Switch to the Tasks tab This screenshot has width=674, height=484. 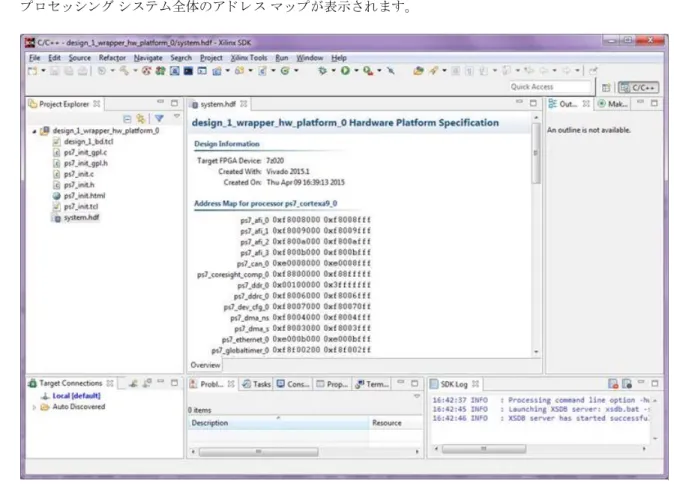(256, 384)
